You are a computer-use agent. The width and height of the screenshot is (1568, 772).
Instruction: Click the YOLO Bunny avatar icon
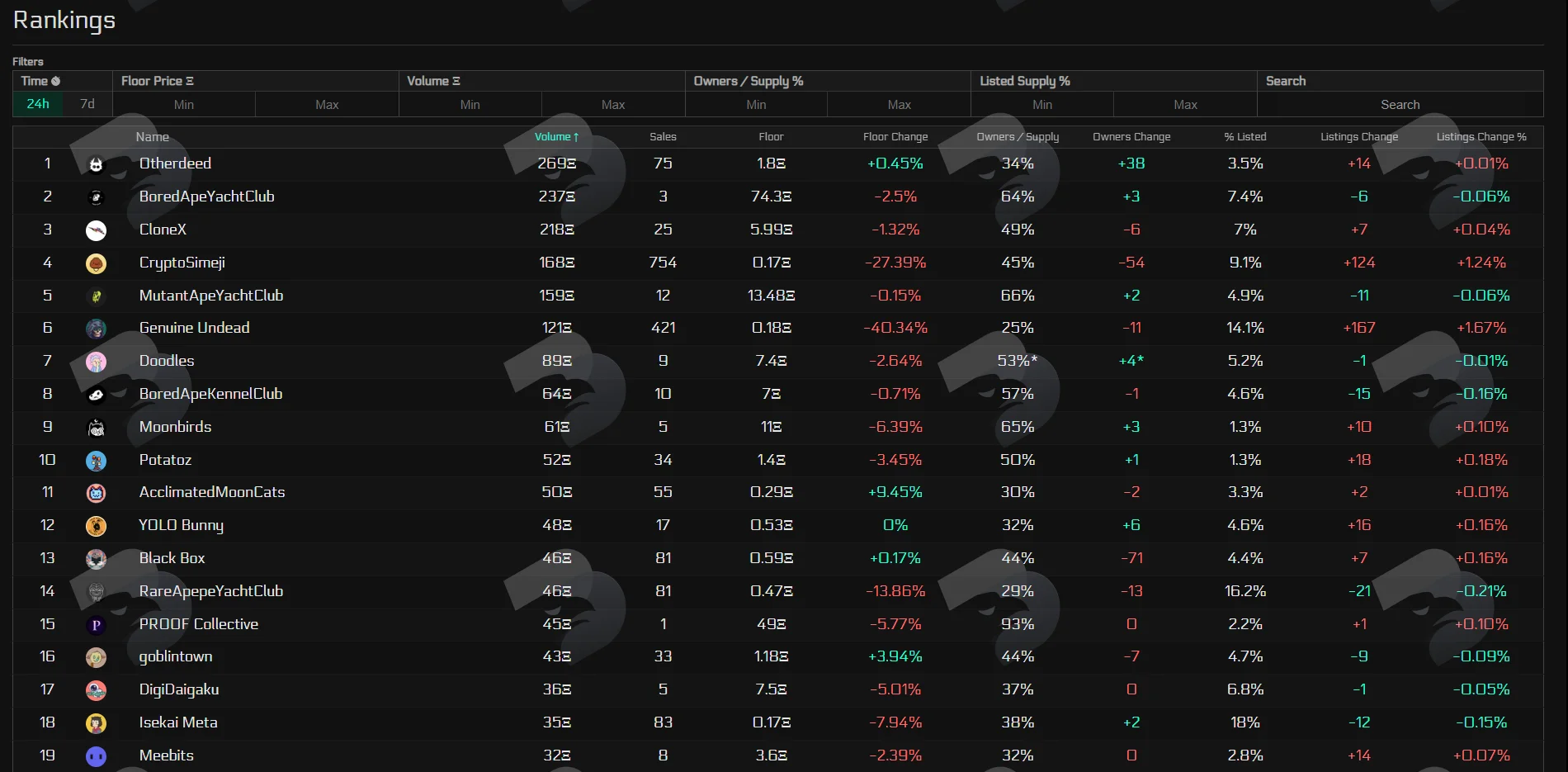click(97, 526)
